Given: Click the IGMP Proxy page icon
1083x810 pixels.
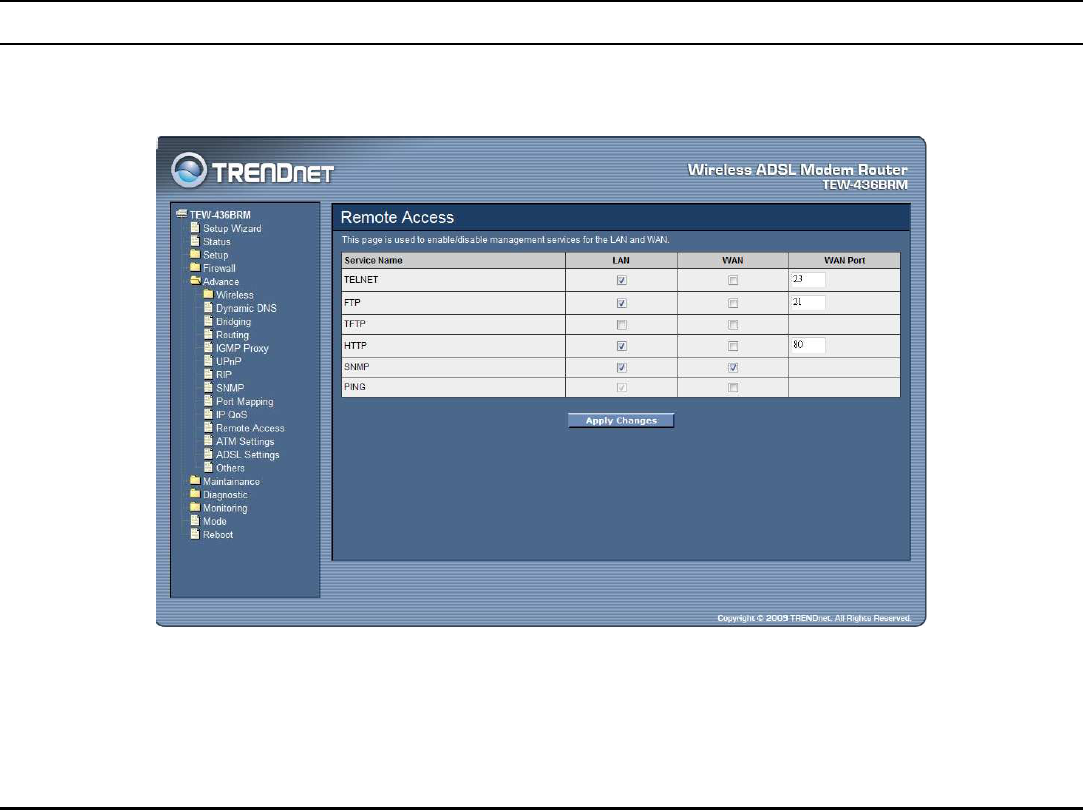Looking at the screenshot, I should 209,347.
